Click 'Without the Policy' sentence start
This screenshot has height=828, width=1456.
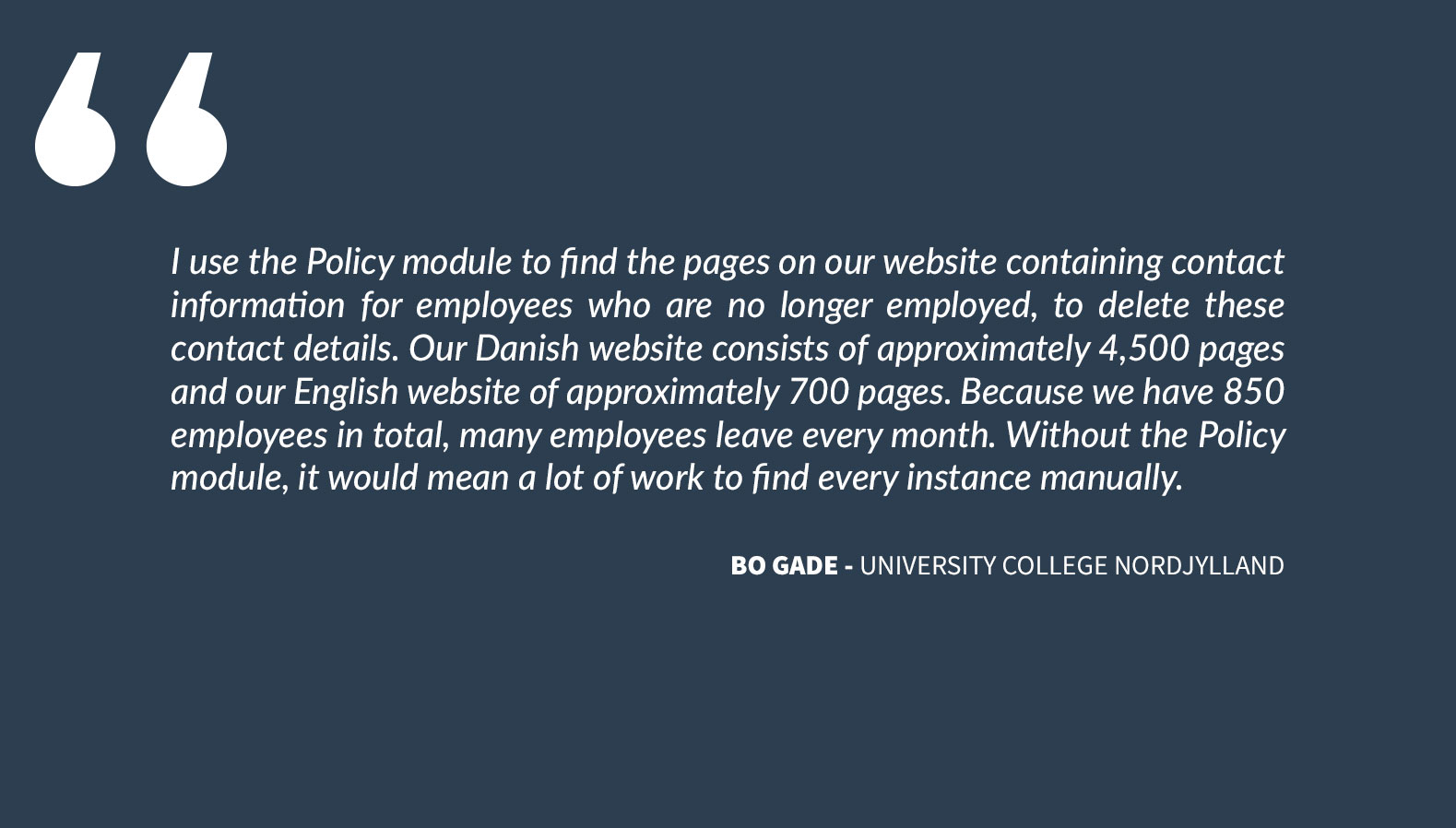(1145, 435)
